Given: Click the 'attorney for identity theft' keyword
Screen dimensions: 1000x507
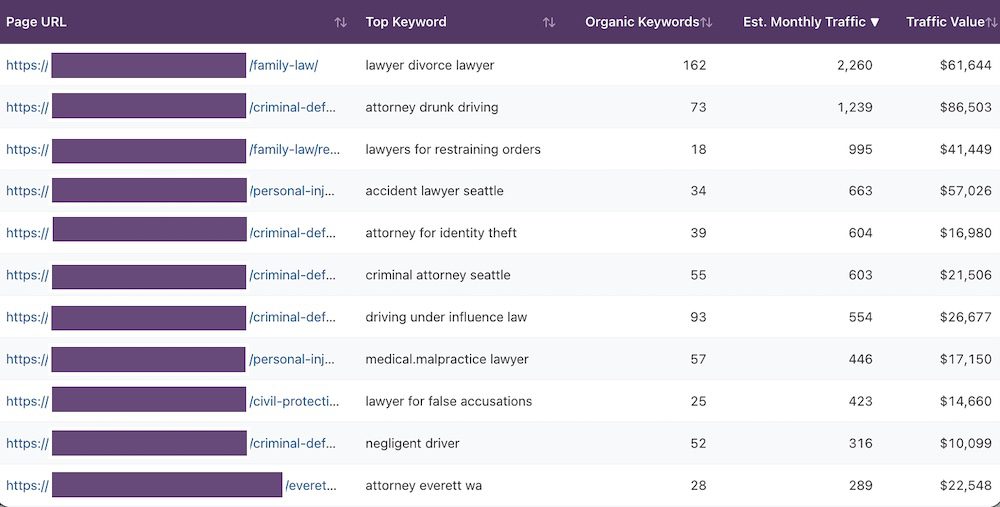Looking at the screenshot, I should pyautogui.click(x=441, y=233).
